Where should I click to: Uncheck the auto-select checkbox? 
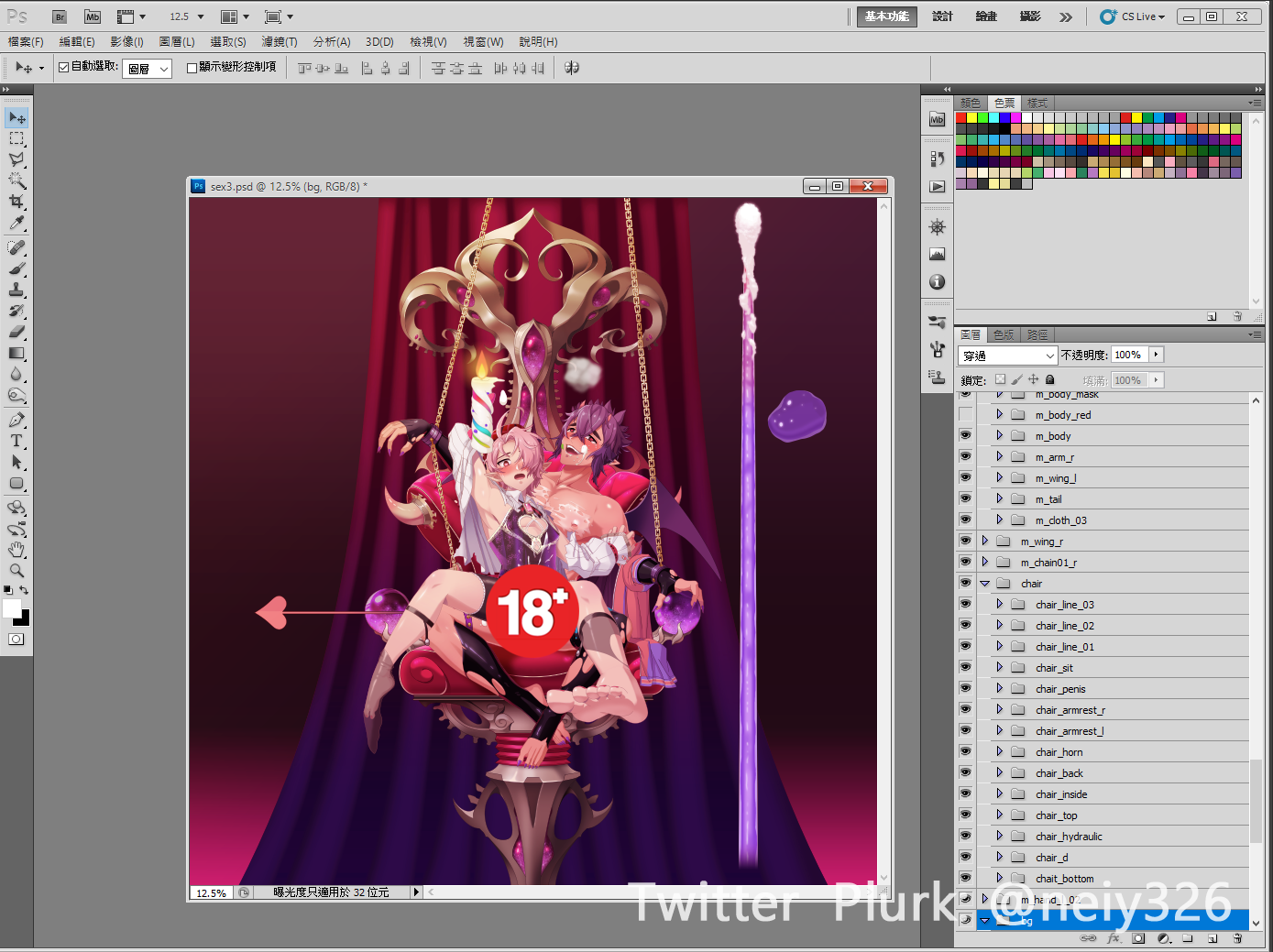63,67
